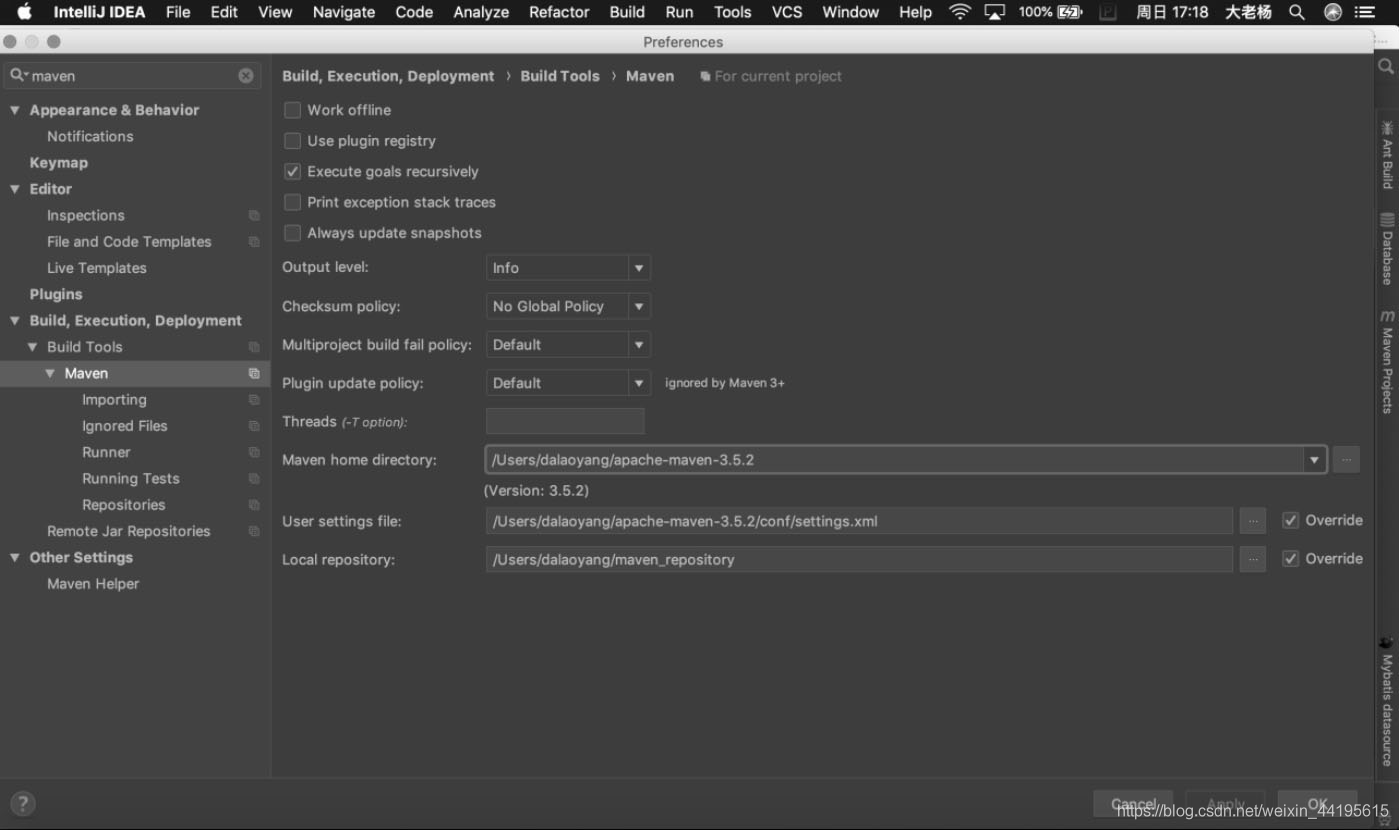Click the AirPlay display icon
This screenshot has width=1399, height=830.
[994, 12]
